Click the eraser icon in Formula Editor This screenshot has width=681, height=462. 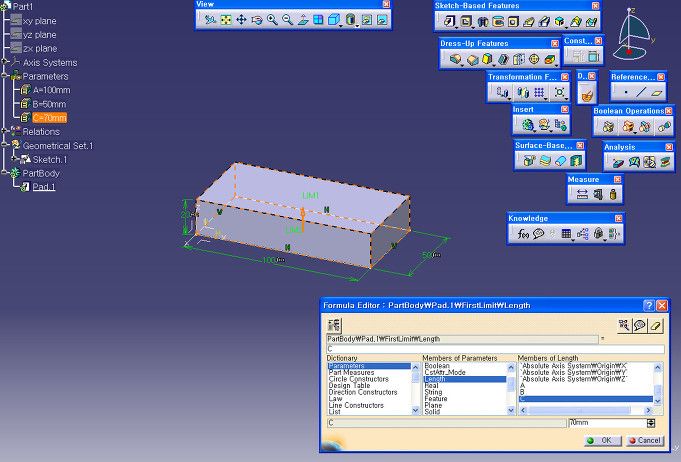pos(656,325)
